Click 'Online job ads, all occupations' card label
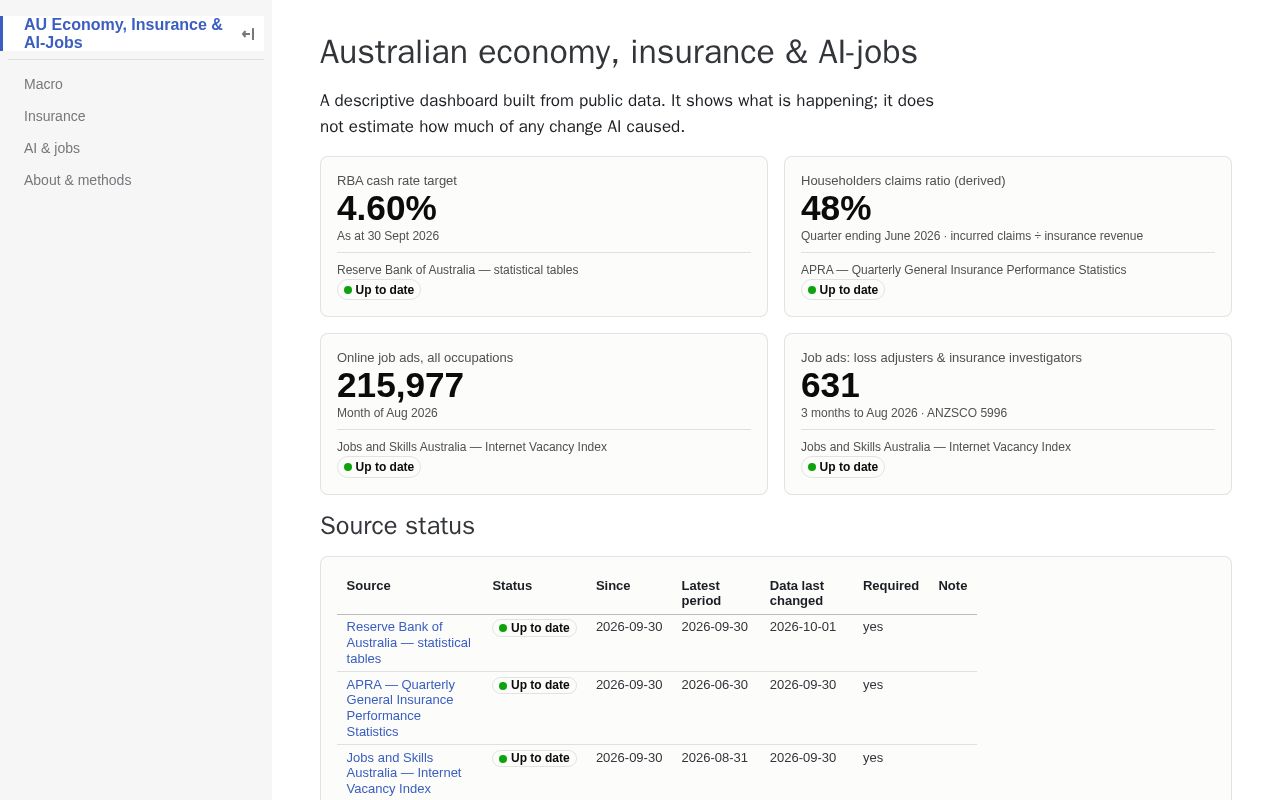This screenshot has height=800, width=1280. point(425,358)
